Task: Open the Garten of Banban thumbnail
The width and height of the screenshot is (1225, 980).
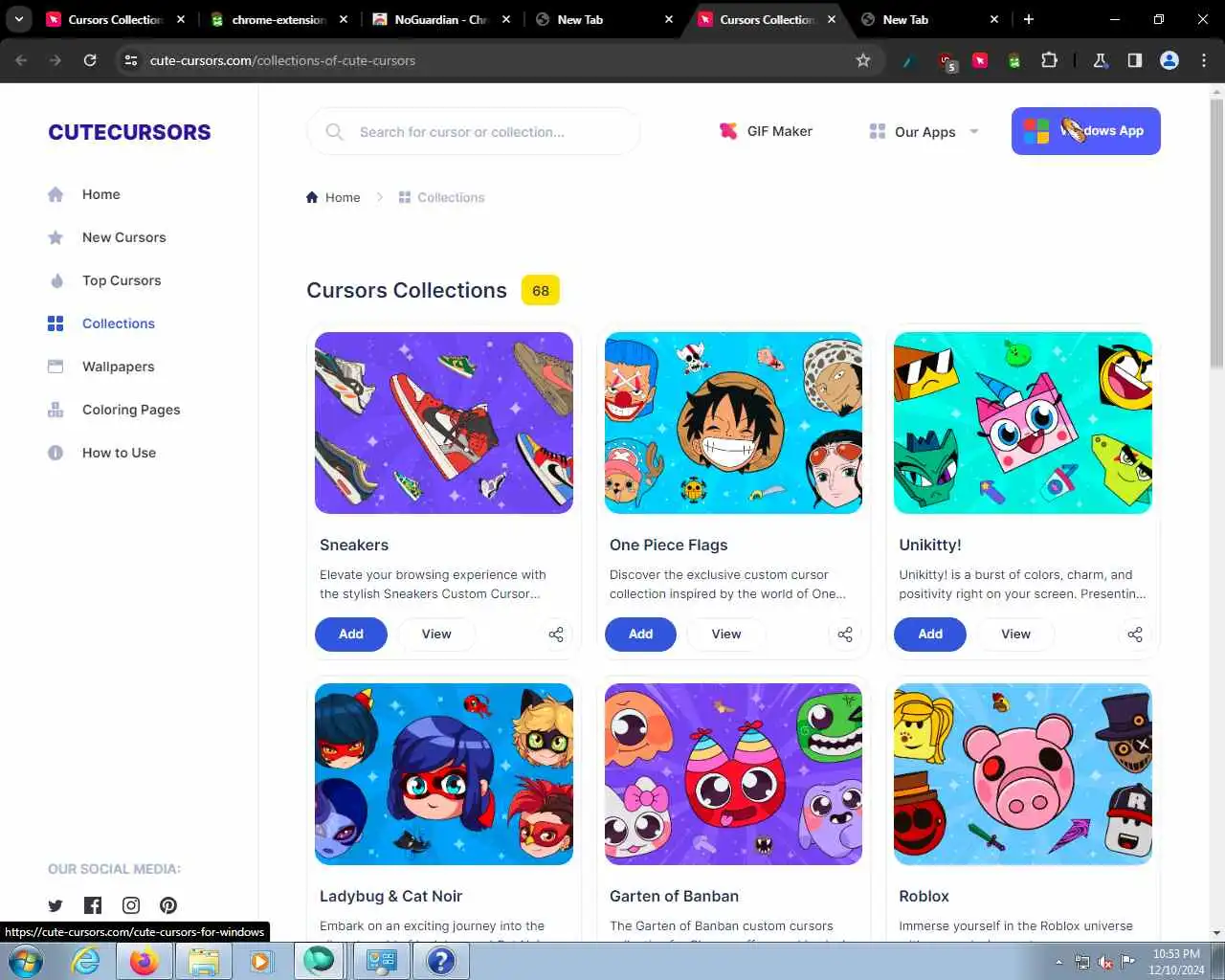Action: click(733, 774)
